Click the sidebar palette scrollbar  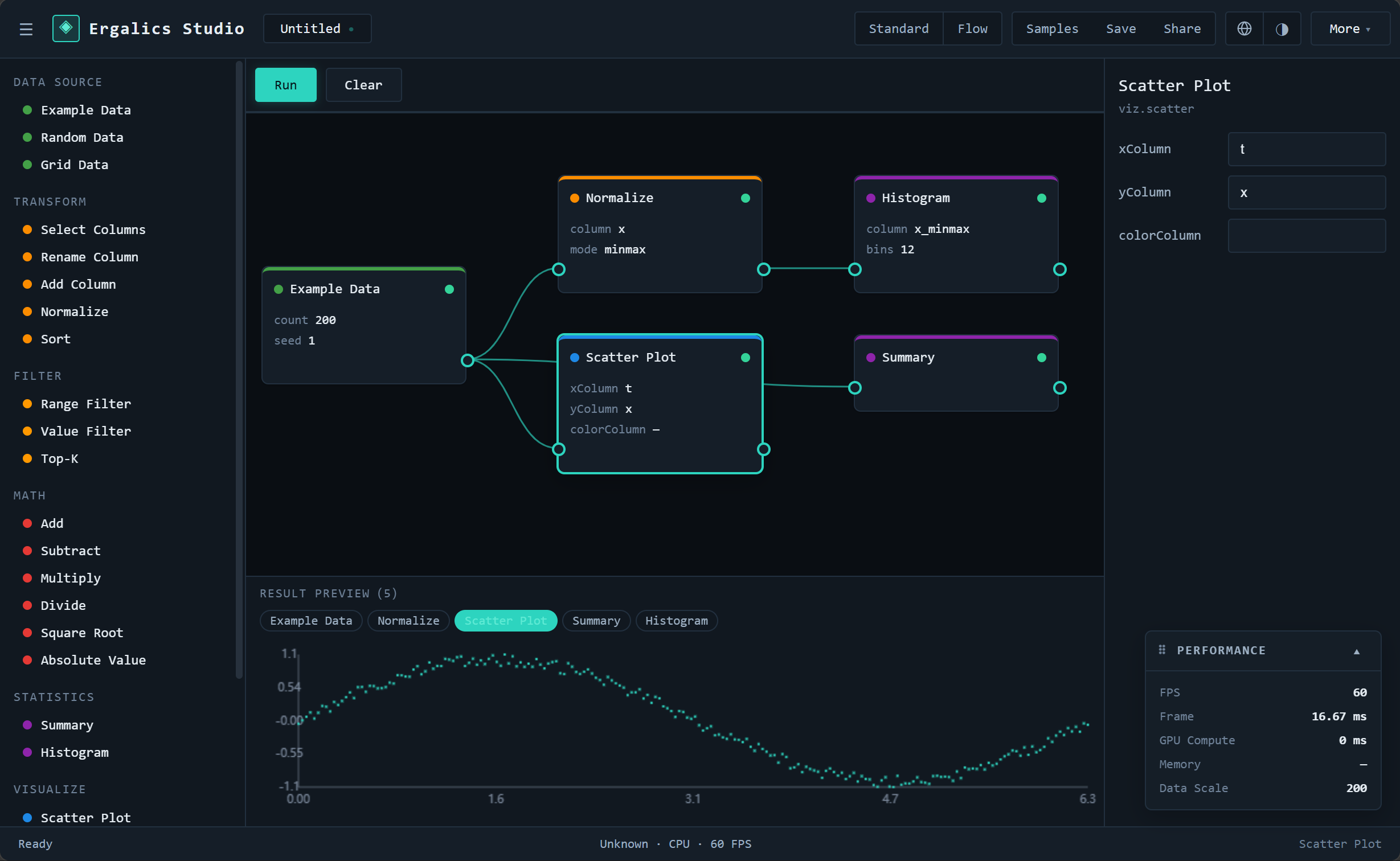pyautogui.click(x=239, y=370)
